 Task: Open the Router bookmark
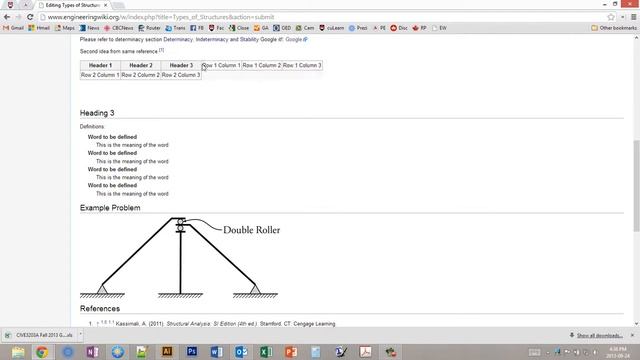pos(149,28)
